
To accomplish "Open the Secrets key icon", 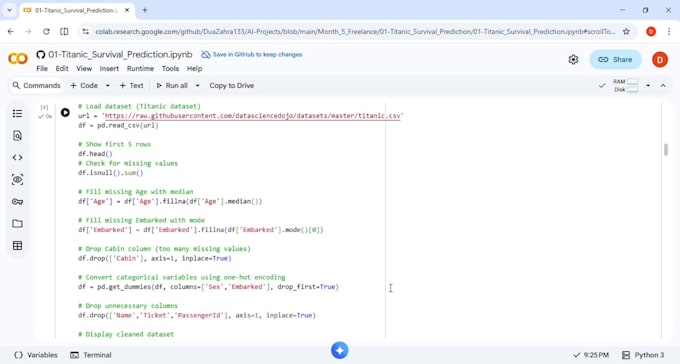I will point(17,202).
